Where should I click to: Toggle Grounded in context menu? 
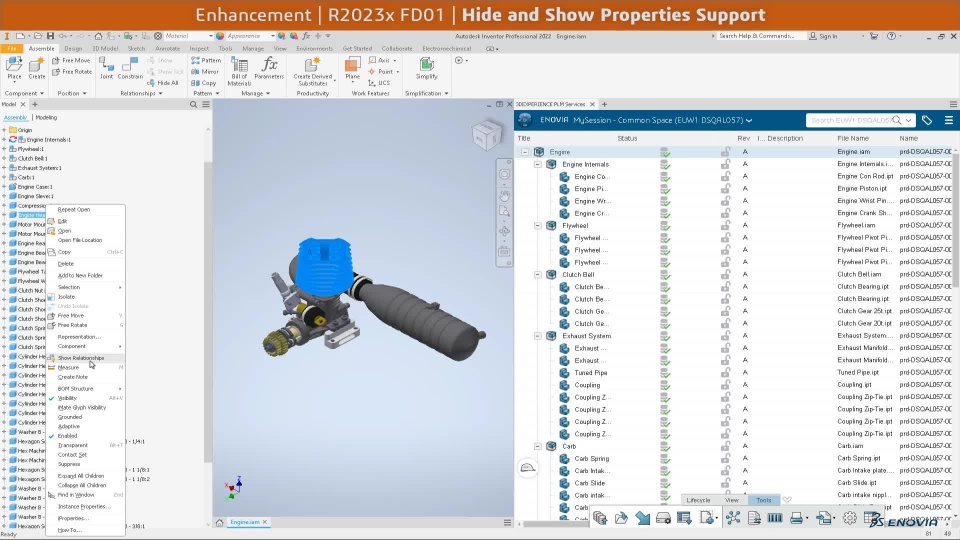tap(70, 417)
